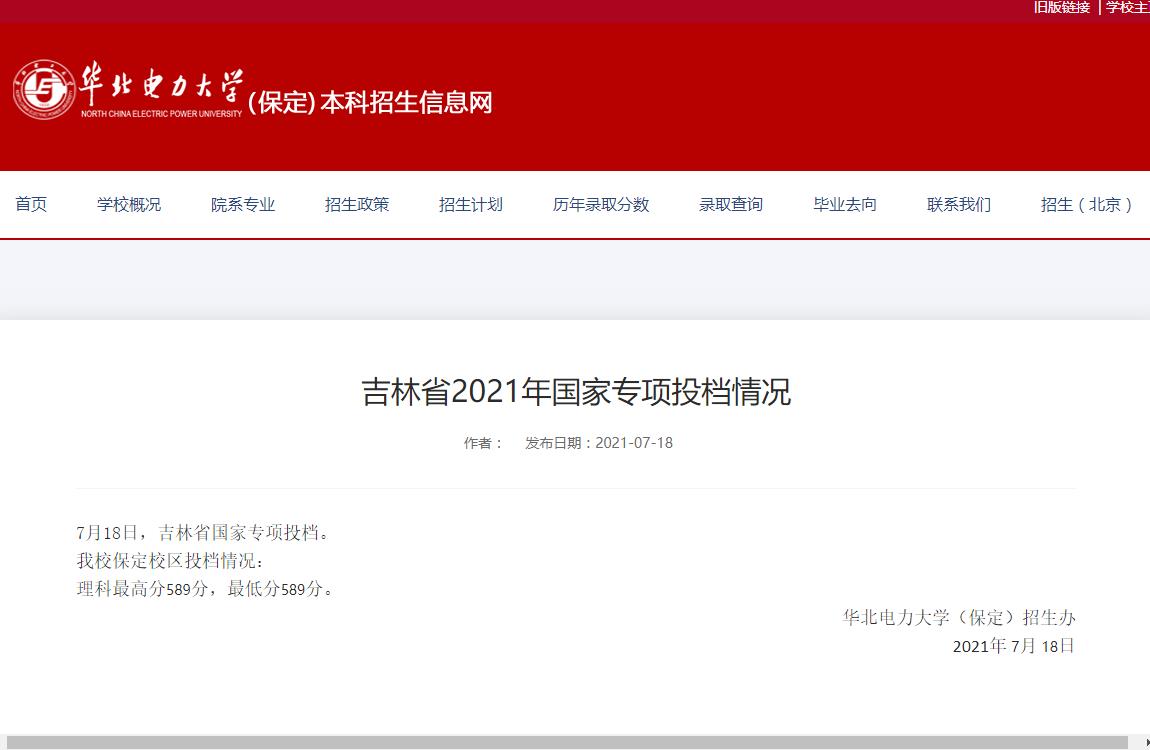
Task: Open the 学校概况 menu item
Action: (129, 205)
